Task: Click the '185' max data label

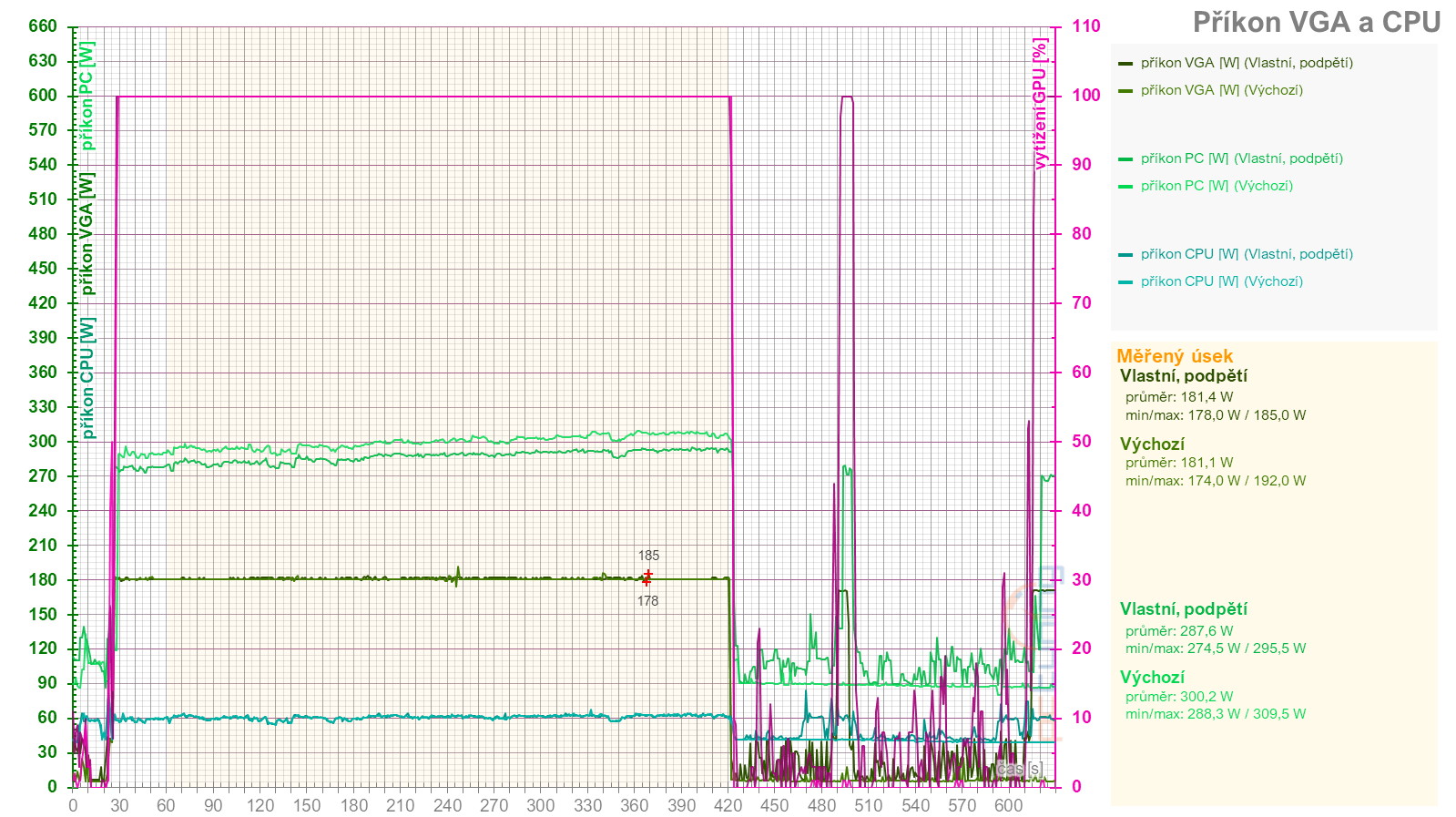Action: tap(648, 556)
